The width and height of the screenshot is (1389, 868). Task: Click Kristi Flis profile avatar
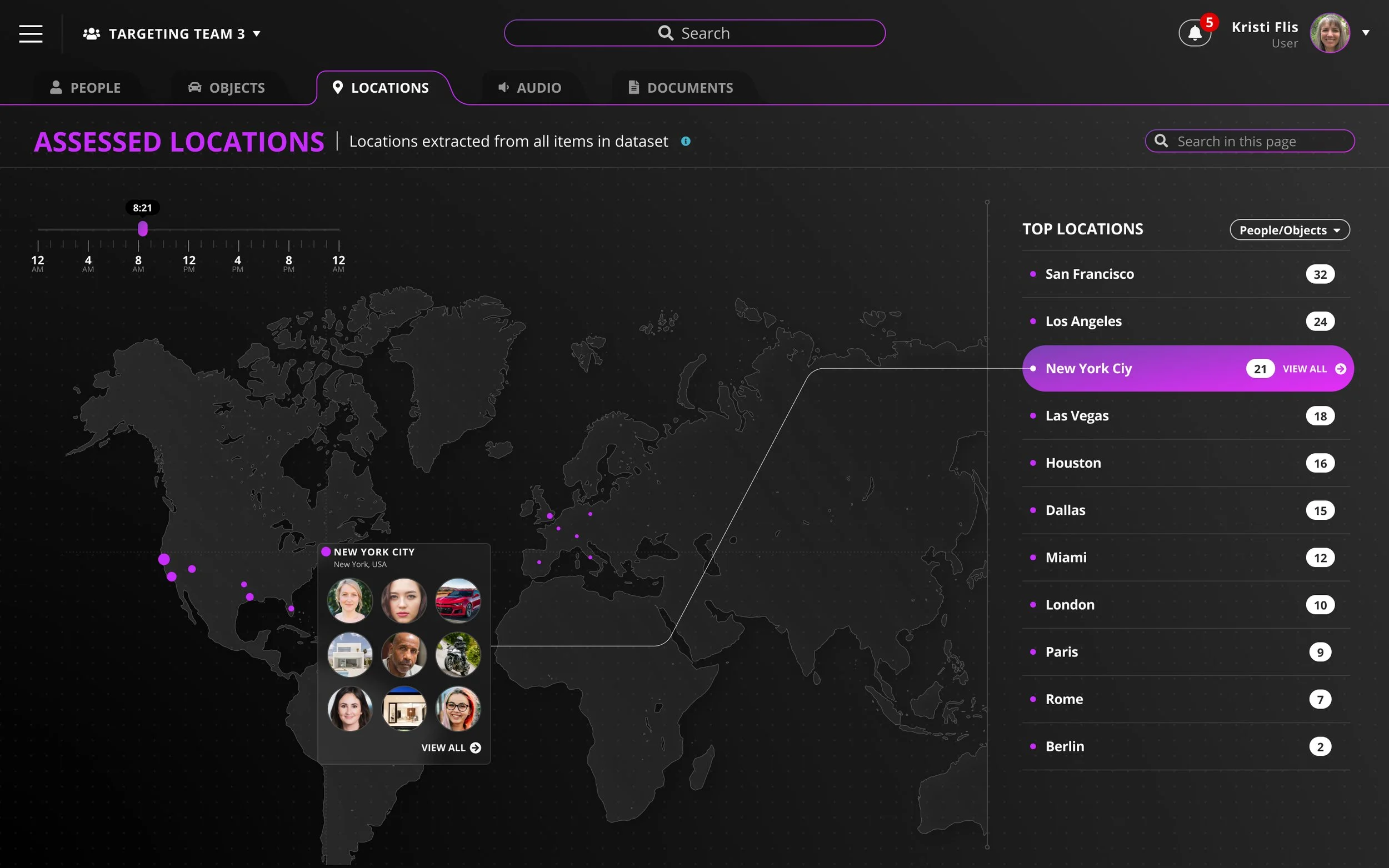[x=1330, y=33]
